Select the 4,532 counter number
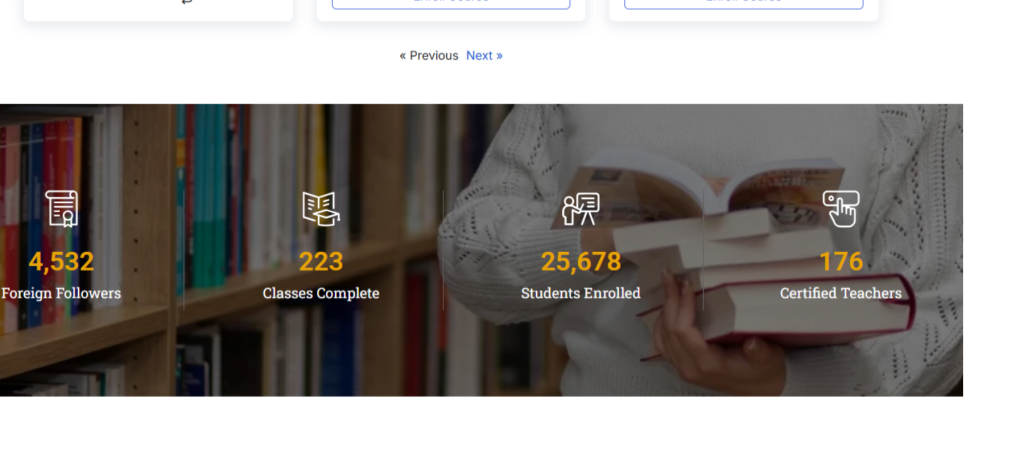This screenshot has width=1024, height=455. tap(61, 262)
